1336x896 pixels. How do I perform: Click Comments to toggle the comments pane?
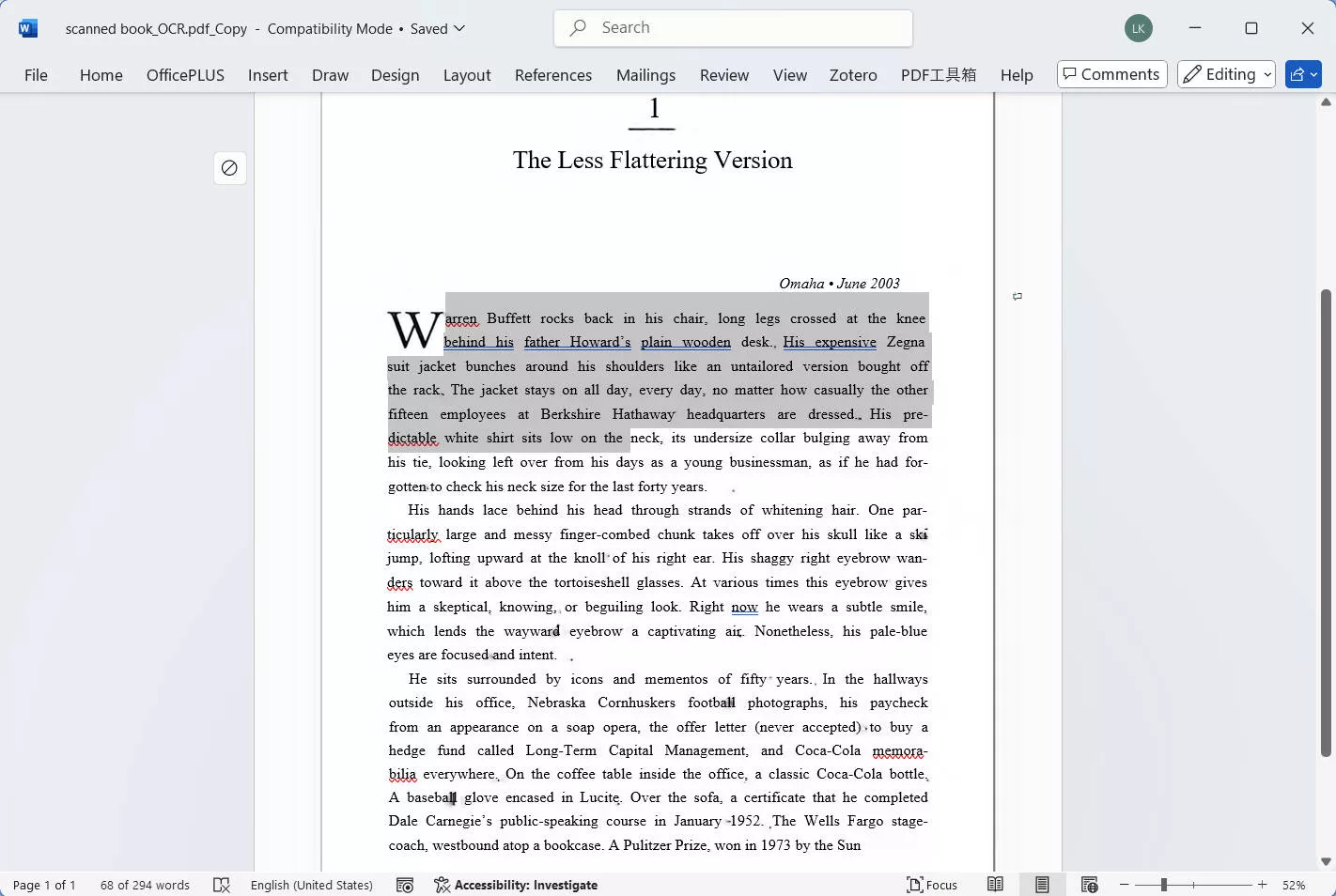(1111, 74)
